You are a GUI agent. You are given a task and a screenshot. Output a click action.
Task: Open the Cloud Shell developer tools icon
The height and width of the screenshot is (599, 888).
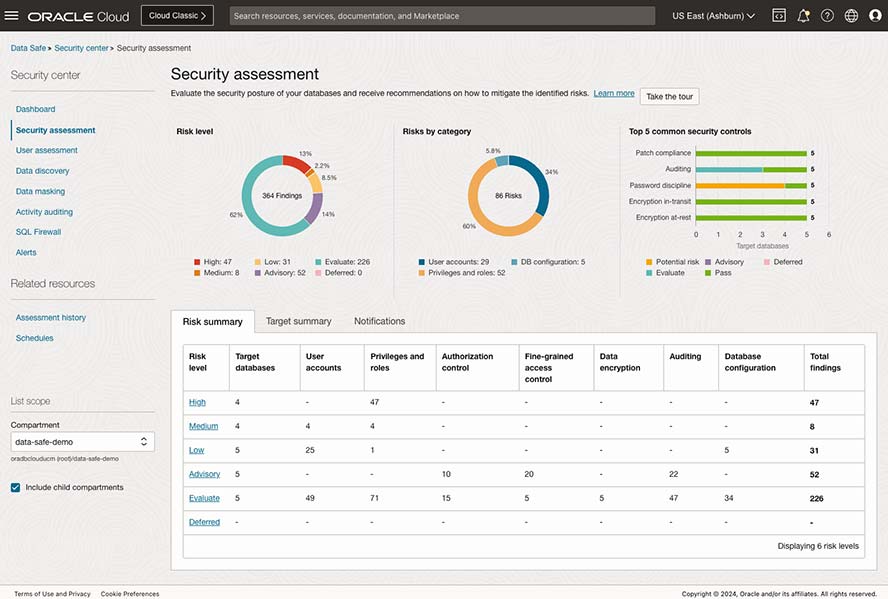pos(778,16)
